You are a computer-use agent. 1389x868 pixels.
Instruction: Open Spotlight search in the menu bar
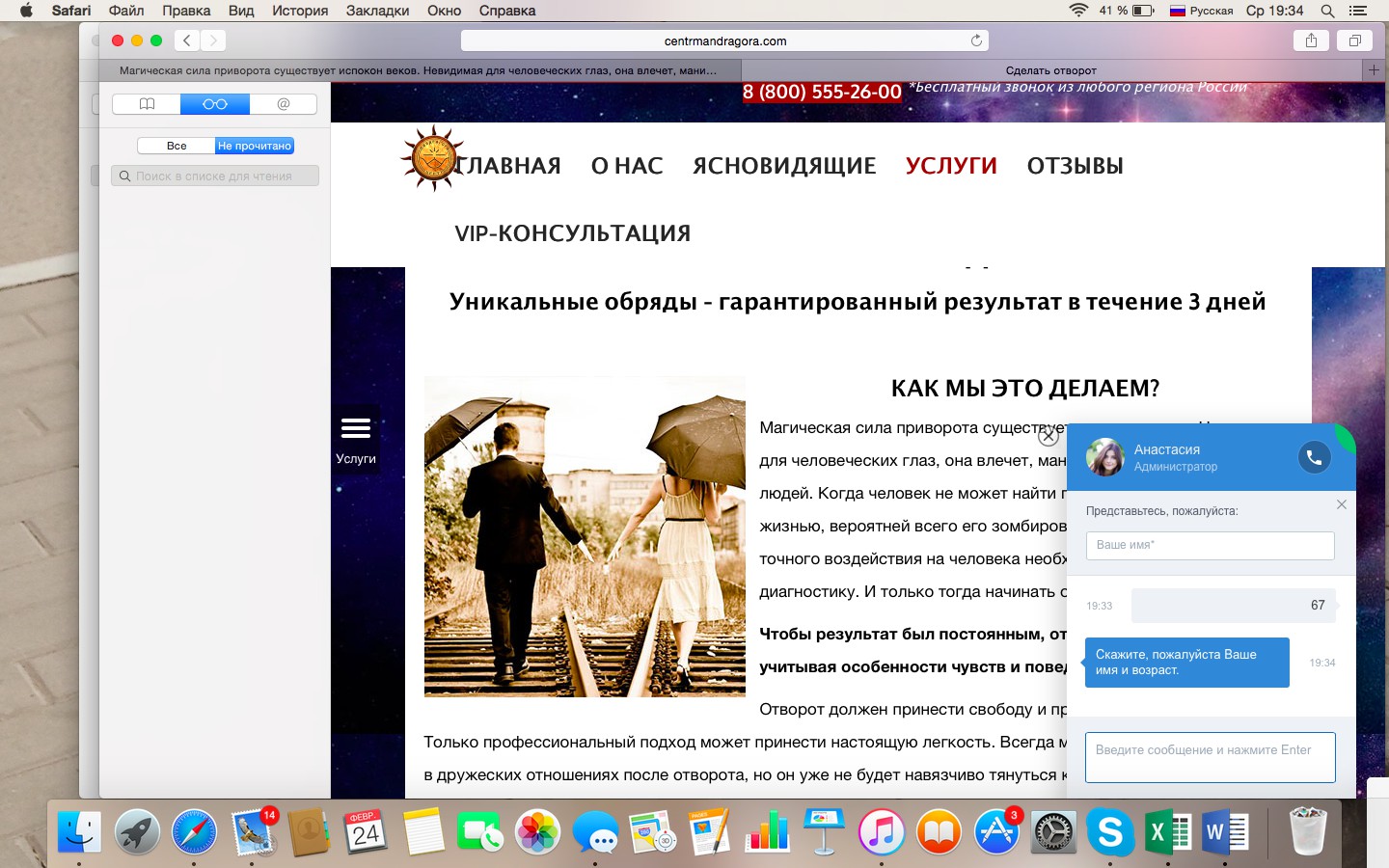tap(1327, 11)
